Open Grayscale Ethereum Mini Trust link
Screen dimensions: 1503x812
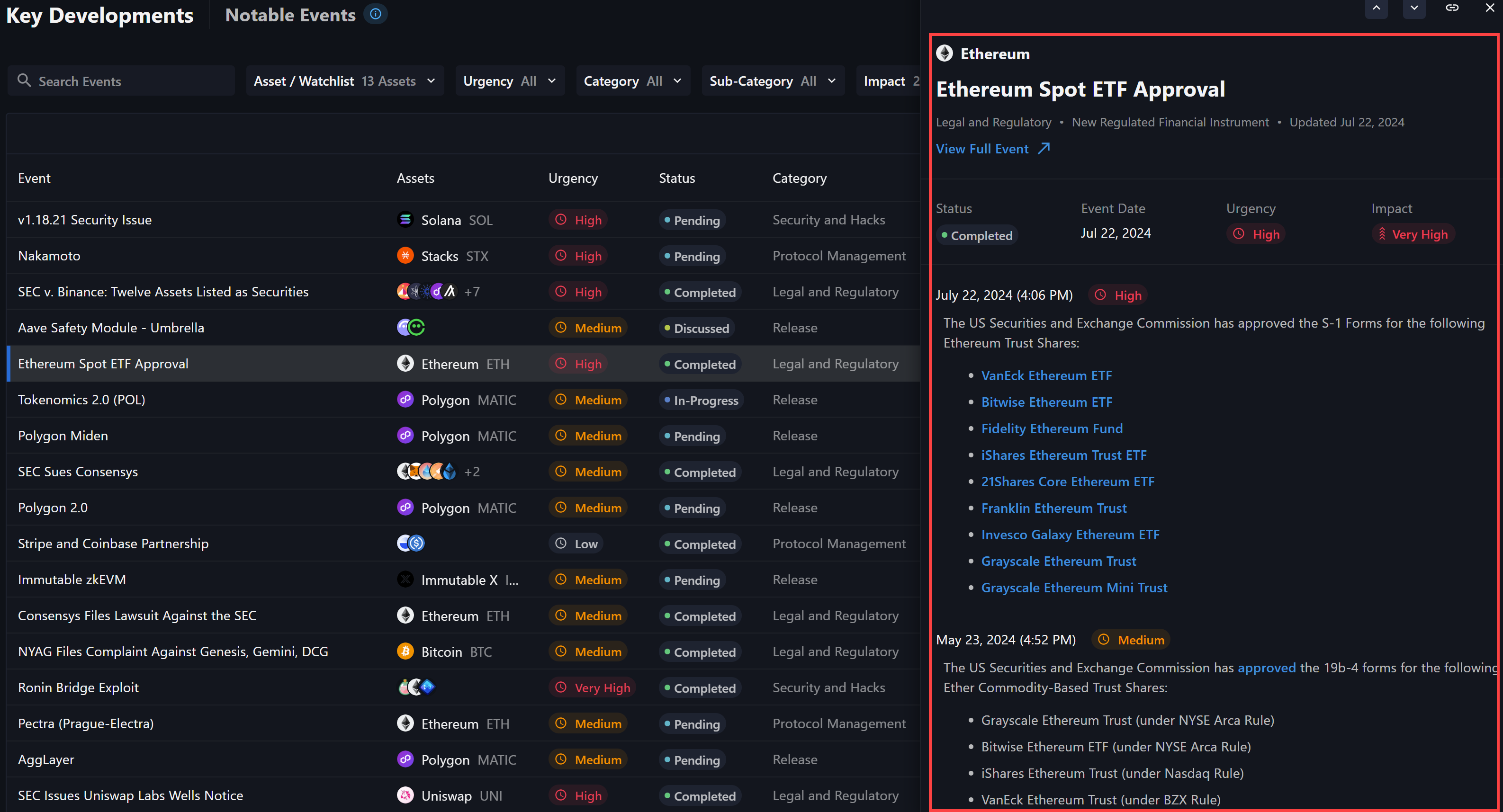[1074, 588]
